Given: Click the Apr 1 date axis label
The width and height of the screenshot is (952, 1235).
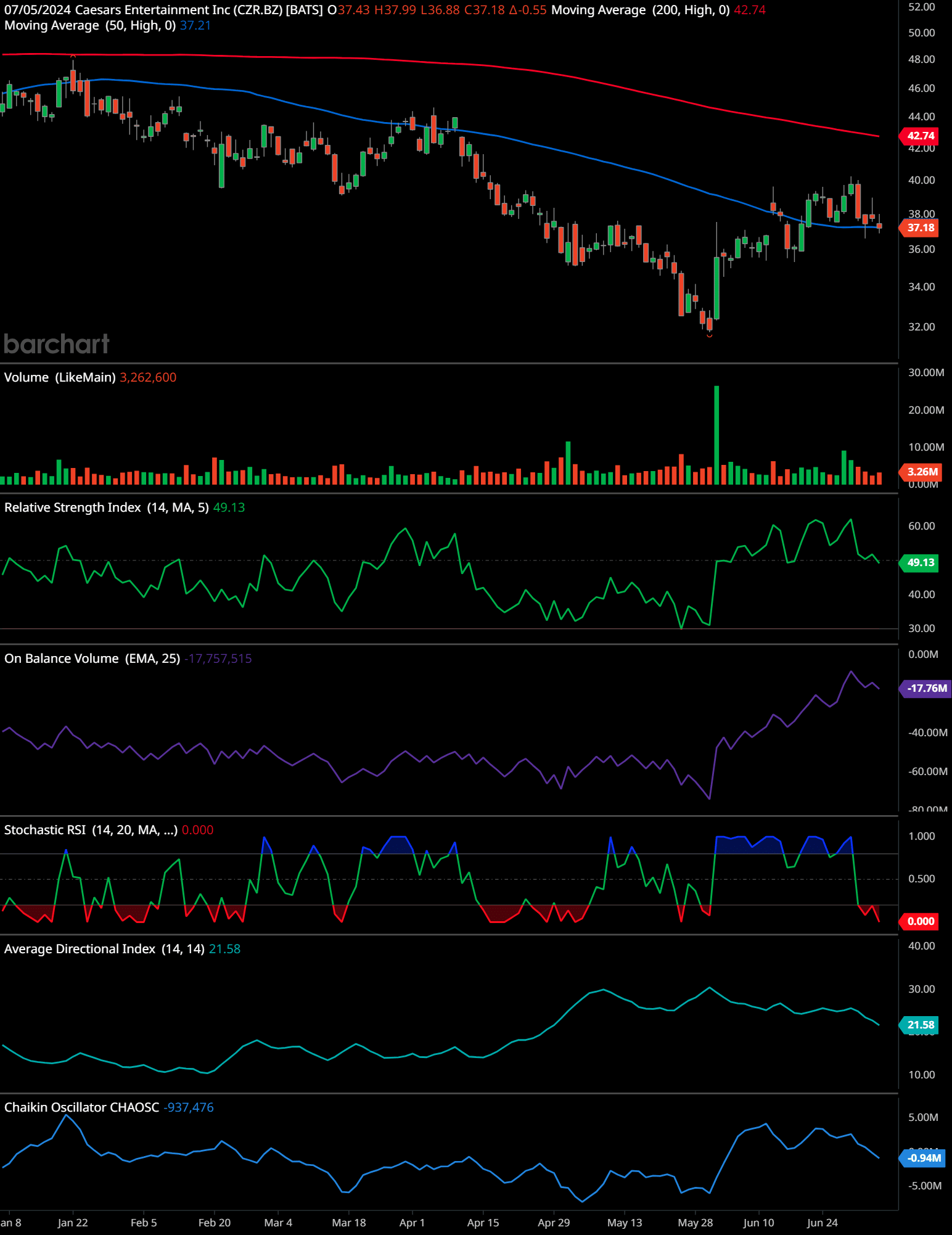Looking at the screenshot, I should 412,1223.
